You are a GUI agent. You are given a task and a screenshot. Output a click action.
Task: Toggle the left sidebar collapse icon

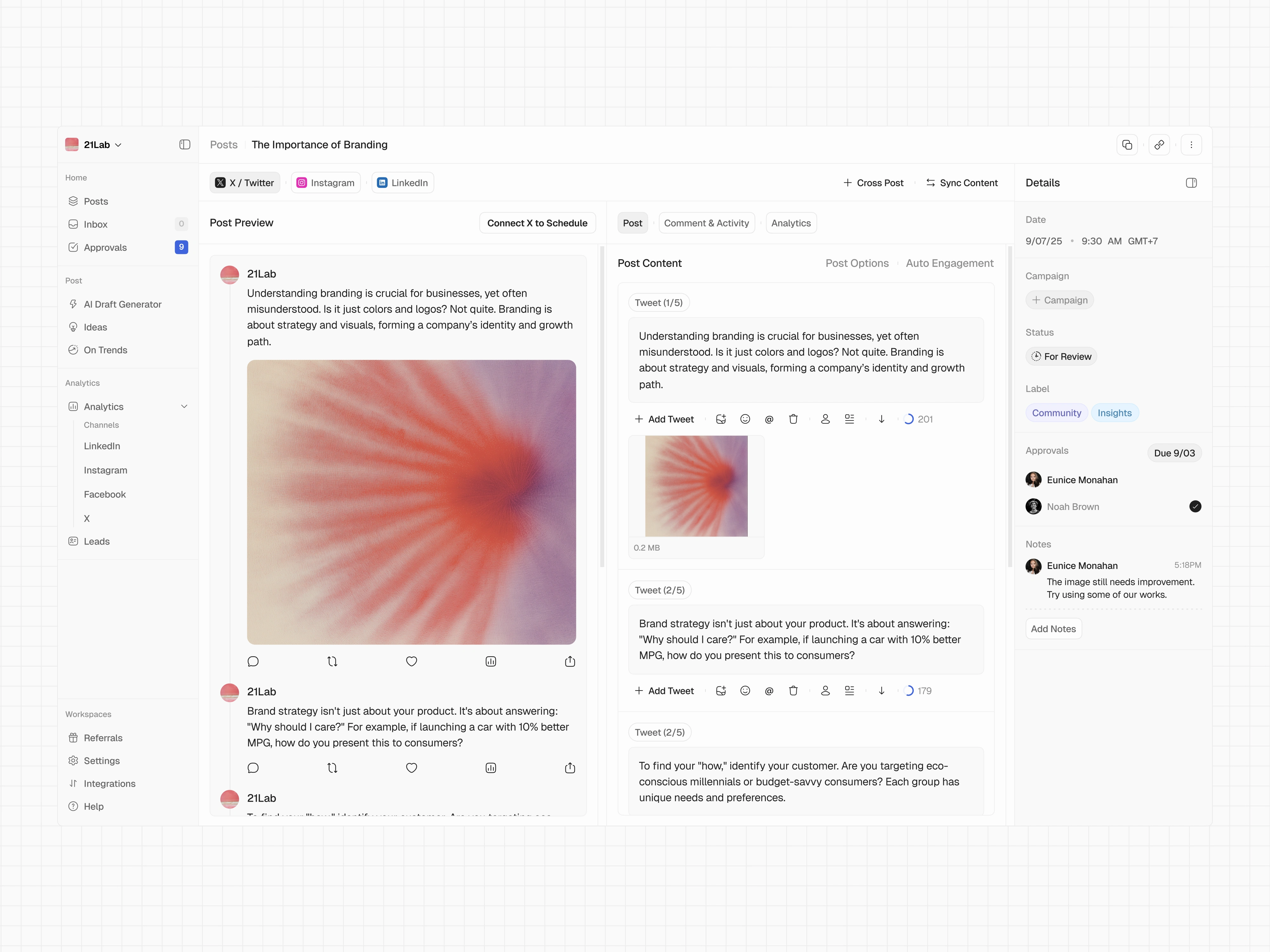pyautogui.click(x=184, y=145)
